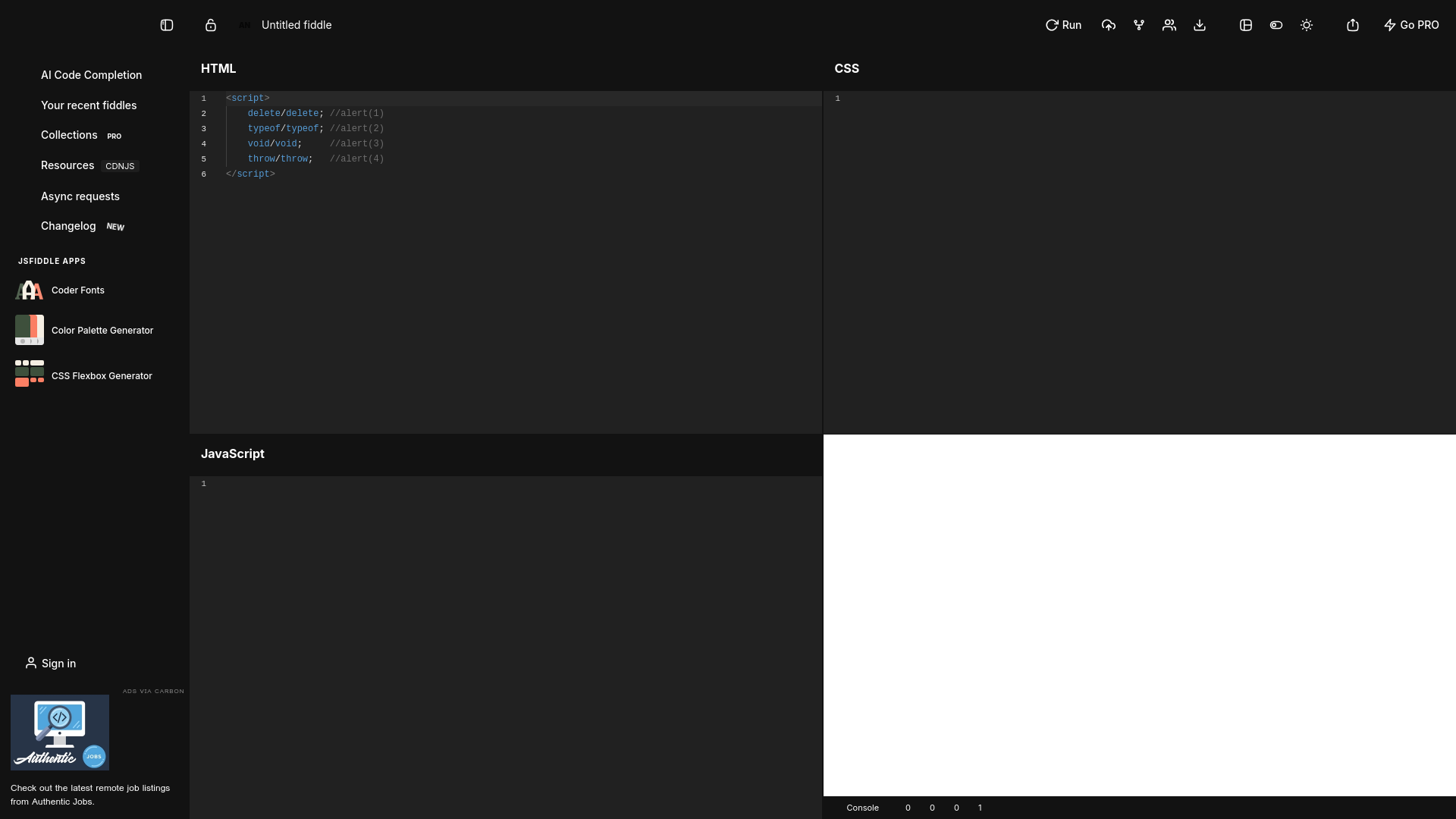Expand Your recent fiddles in the sidebar
This screenshot has width=1456, height=819.
(x=89, y=105)
